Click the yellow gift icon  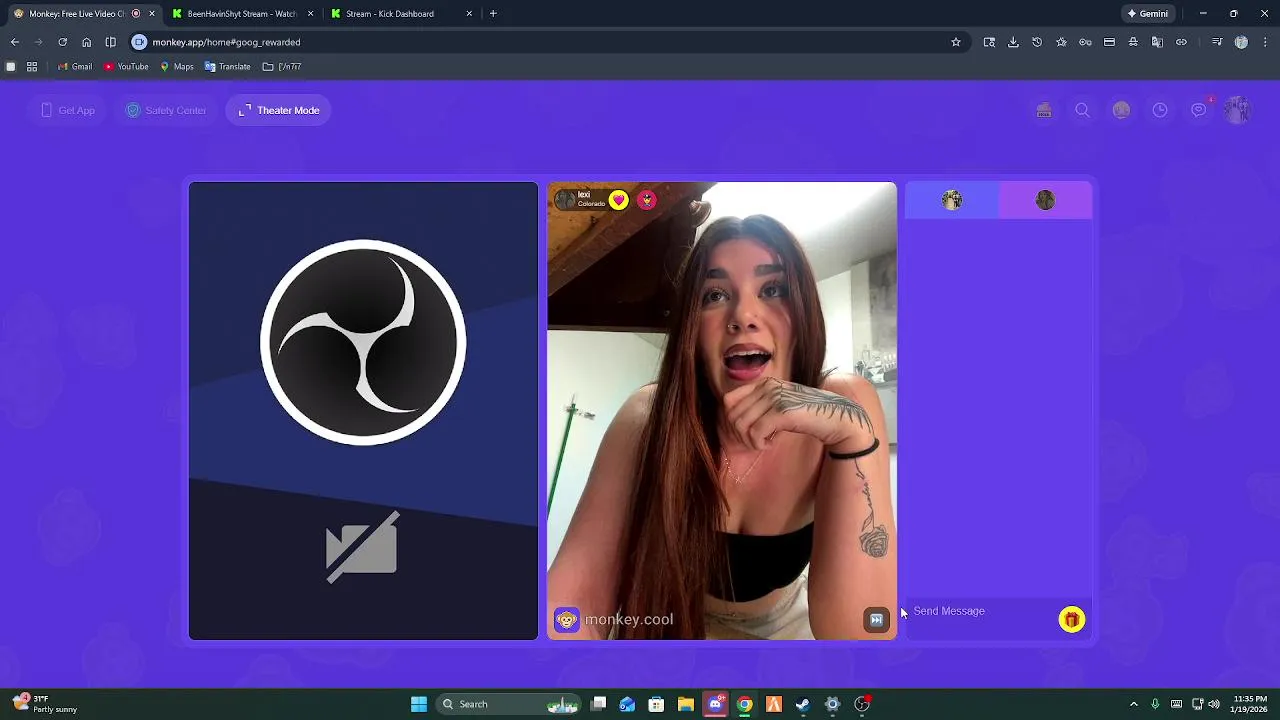1071,620
